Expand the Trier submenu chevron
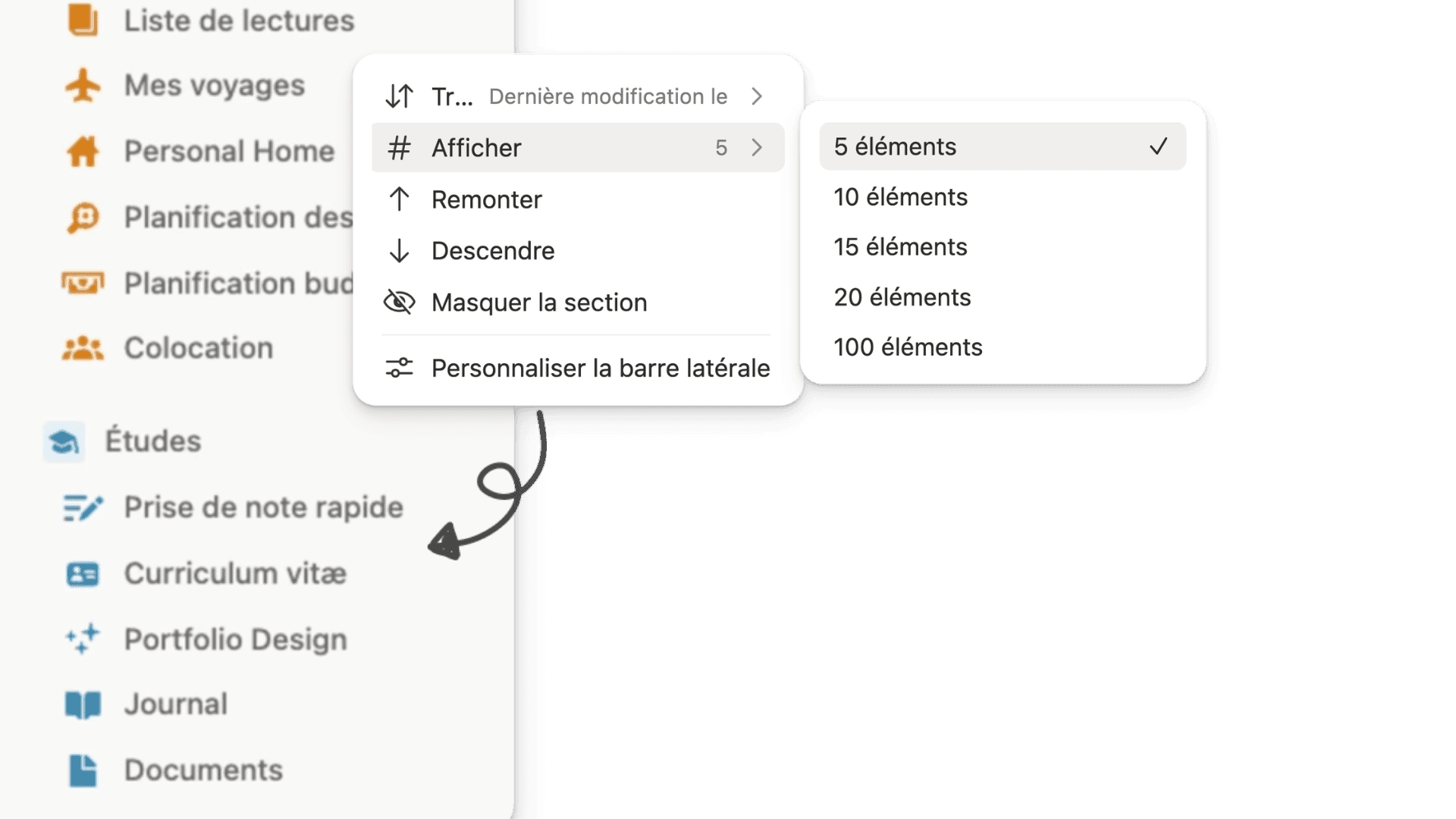The image size is (1456, 819). click(756, 96)
